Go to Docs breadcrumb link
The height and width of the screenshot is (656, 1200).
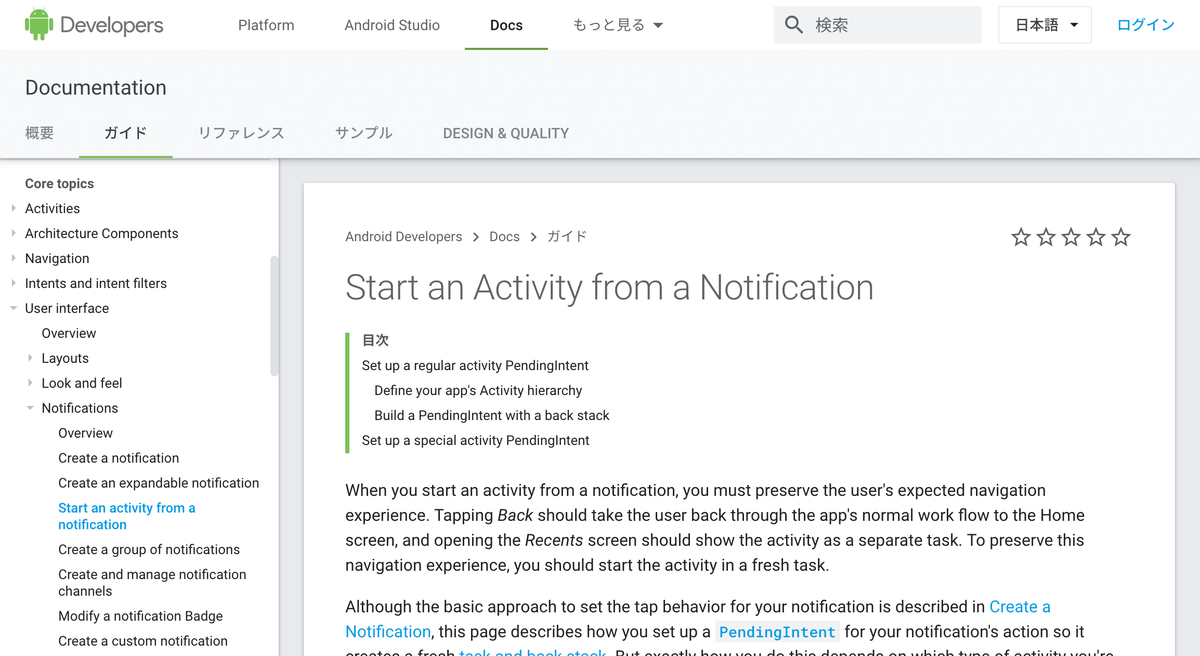pos(504,237)
